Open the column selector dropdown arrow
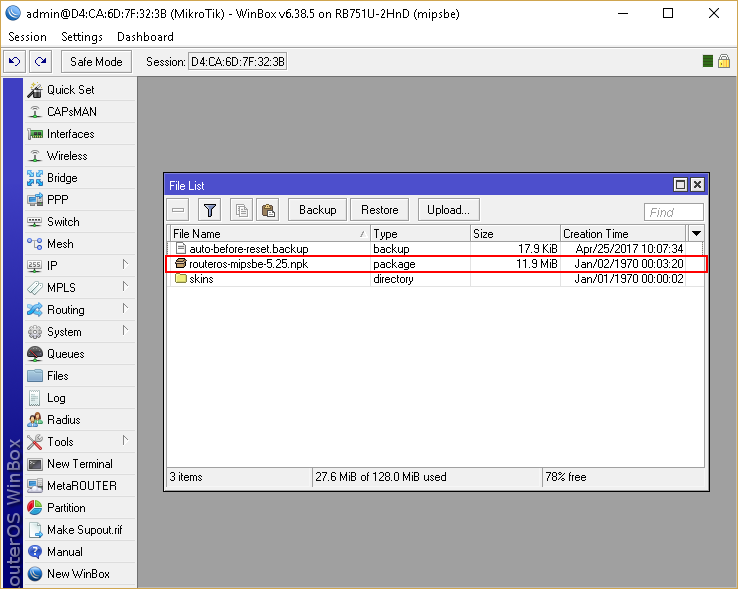Image resolution: width=738 pixels, height=589 pixels. 696,234
